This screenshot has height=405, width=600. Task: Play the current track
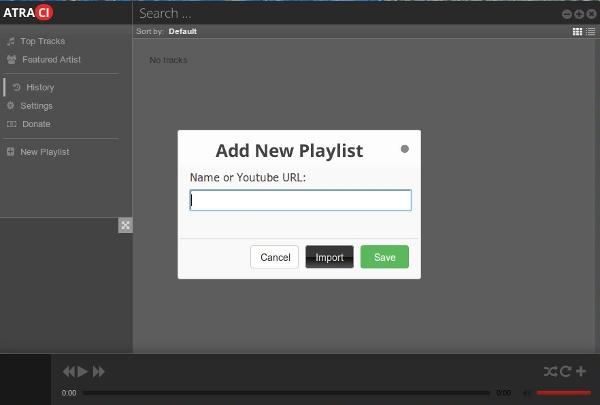82,372
